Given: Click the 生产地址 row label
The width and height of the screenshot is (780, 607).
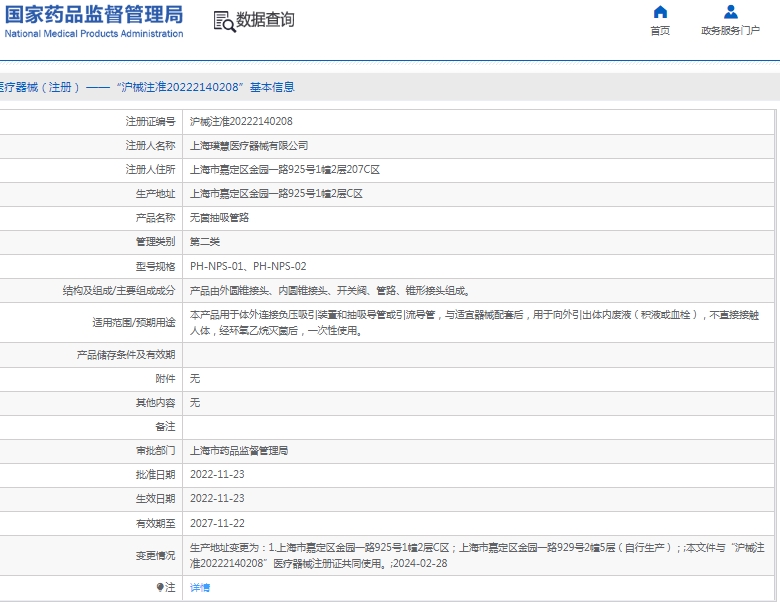Looking at the screenshot, I should tap(155, 194).
